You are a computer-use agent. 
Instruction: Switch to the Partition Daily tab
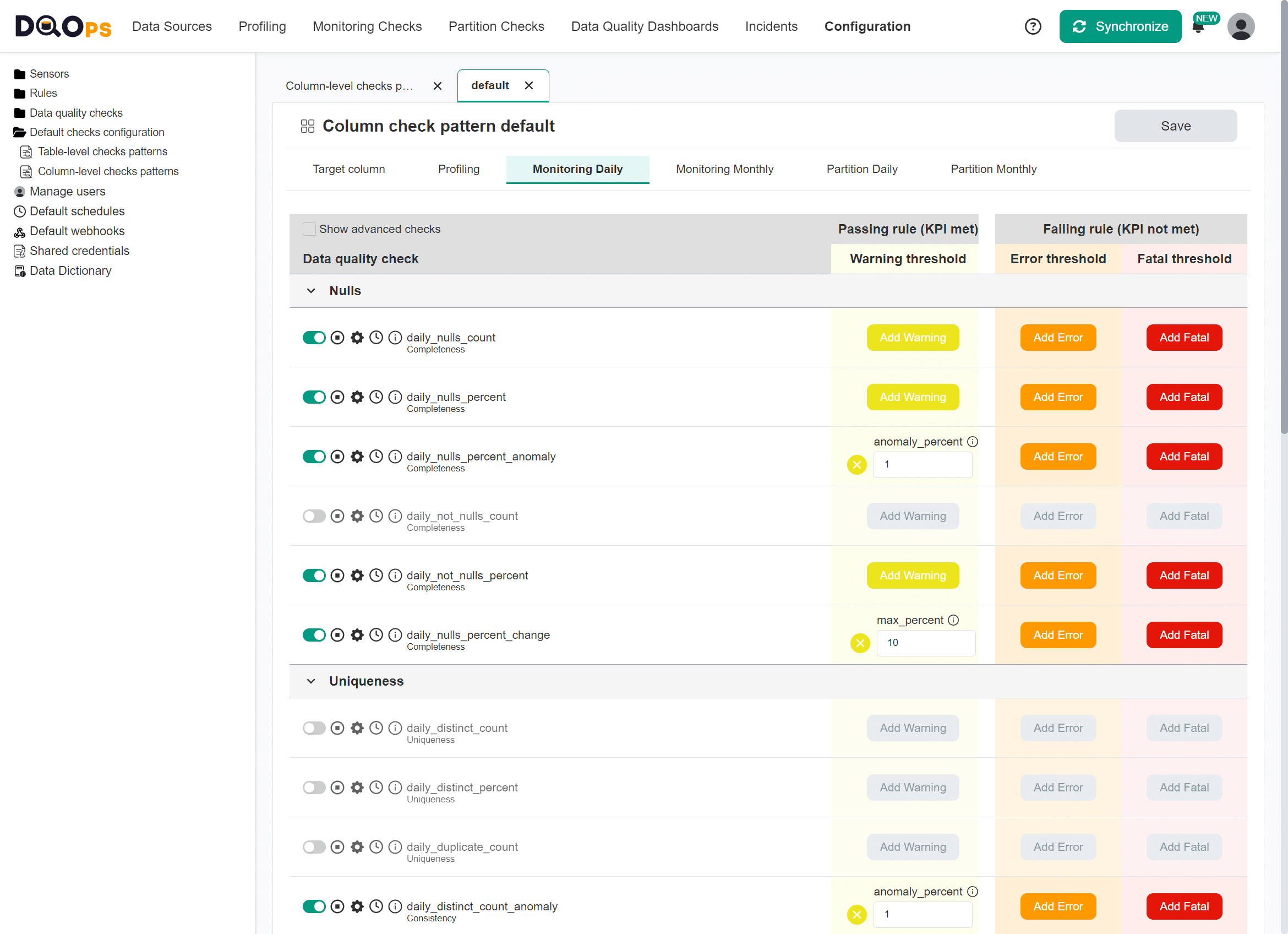click(862, 169)
